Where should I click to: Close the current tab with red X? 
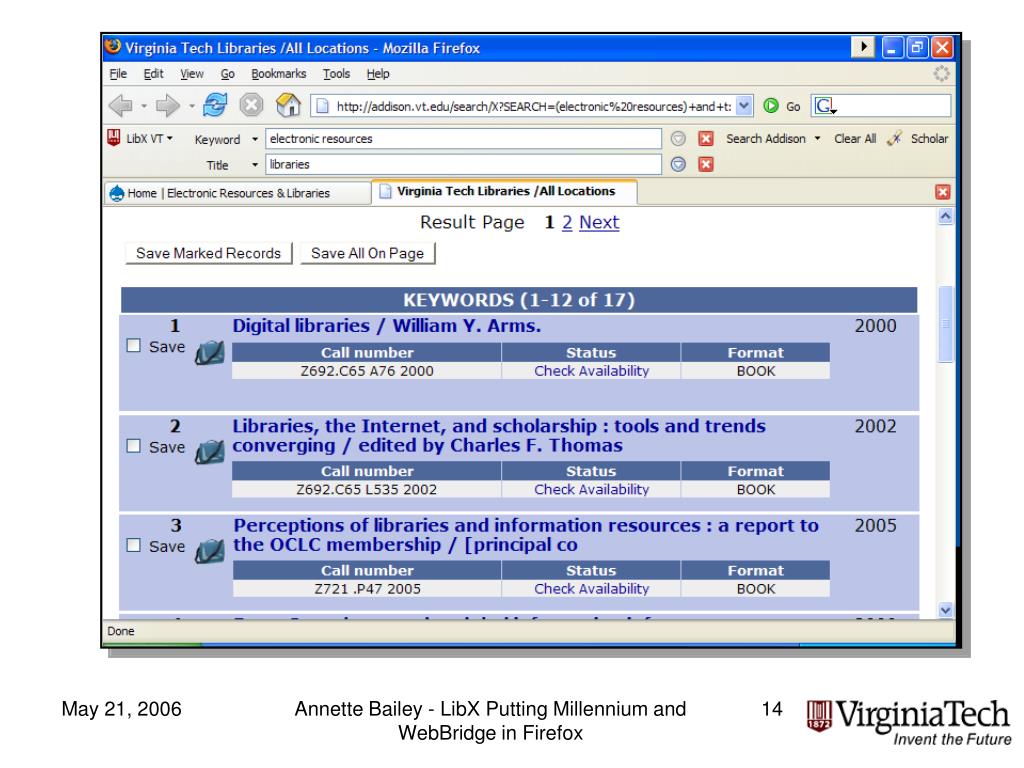pos(942,192)
